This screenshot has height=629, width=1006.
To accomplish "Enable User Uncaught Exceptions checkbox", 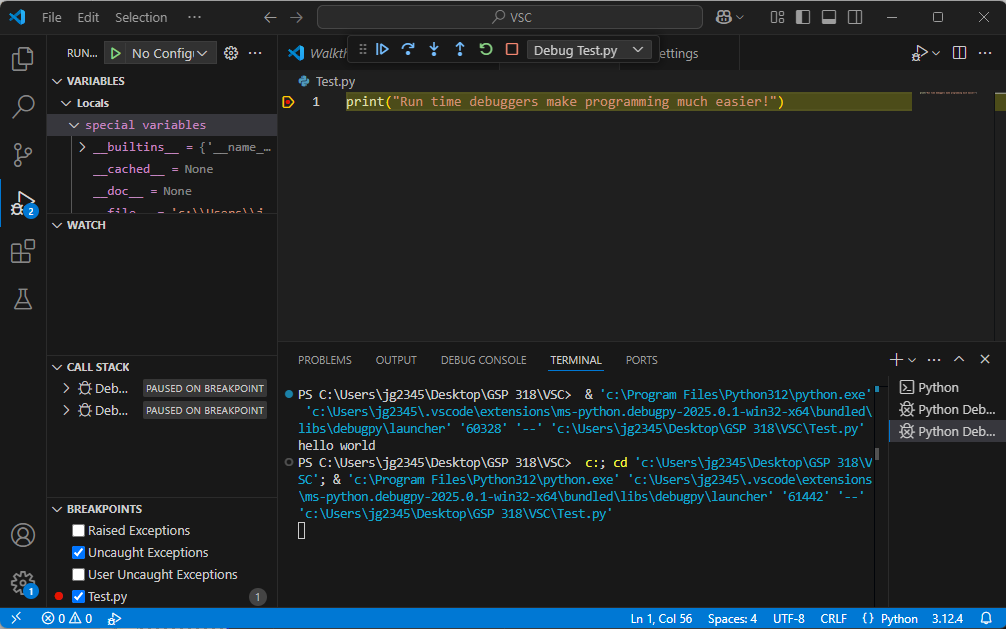I will [x=79, y=575].
